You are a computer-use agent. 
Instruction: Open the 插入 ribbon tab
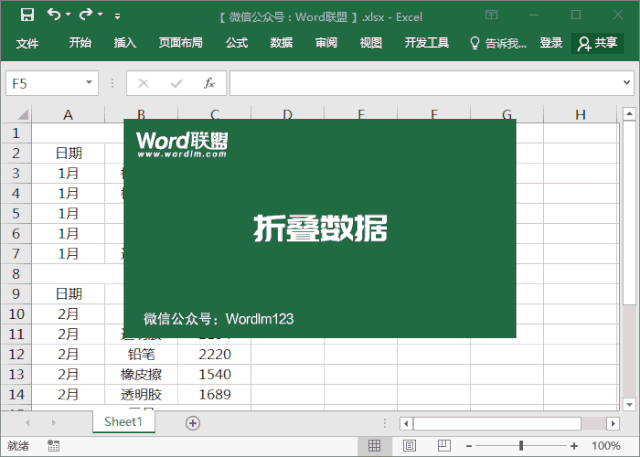click(x=125, y=43)
